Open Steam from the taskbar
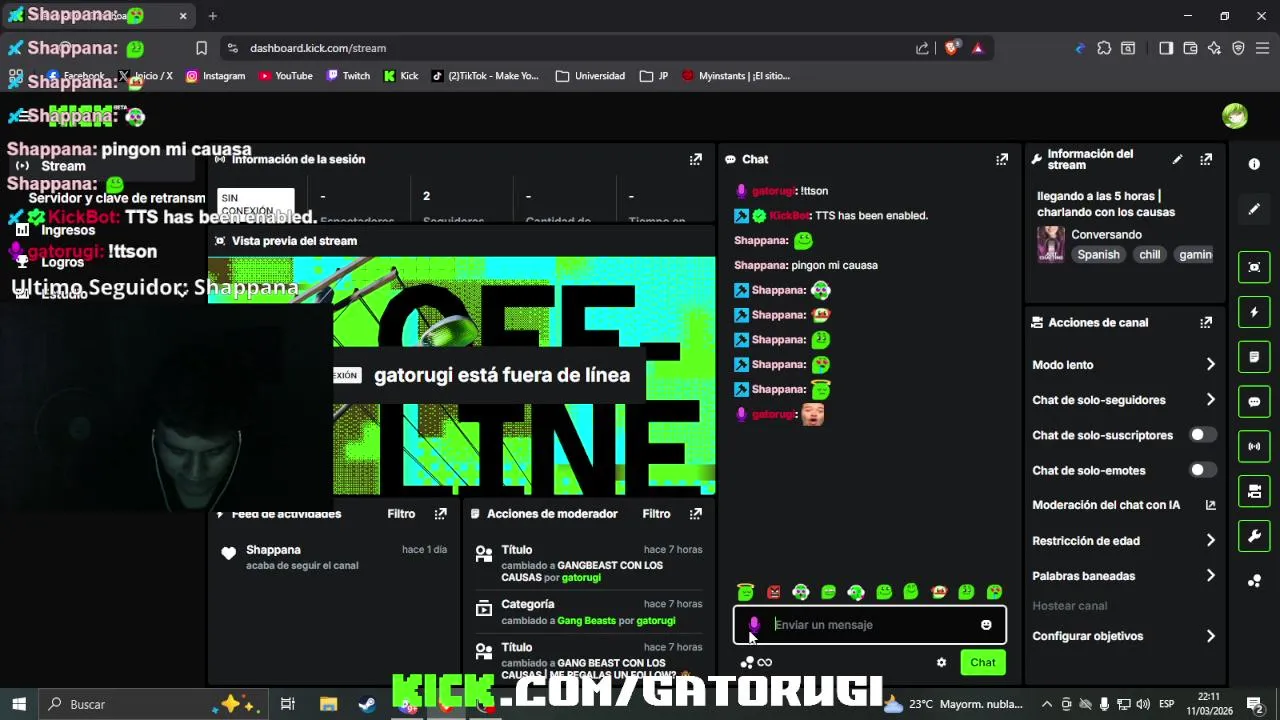This screenshot has height=720, width=1280. [367, 704]
